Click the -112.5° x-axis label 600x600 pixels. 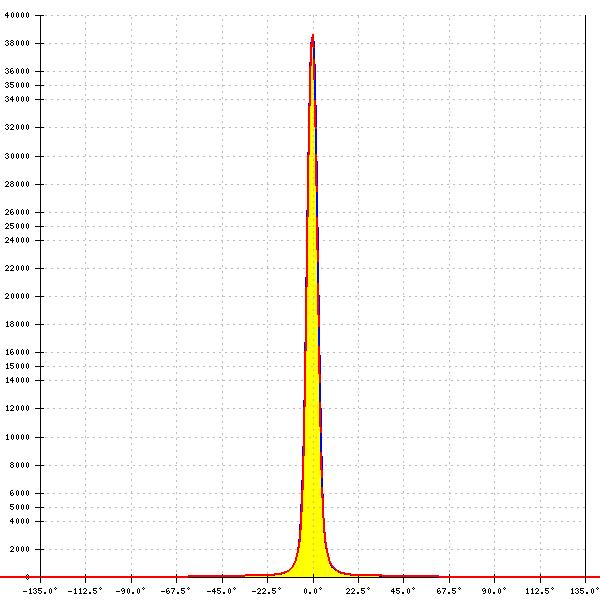[85, 591]
